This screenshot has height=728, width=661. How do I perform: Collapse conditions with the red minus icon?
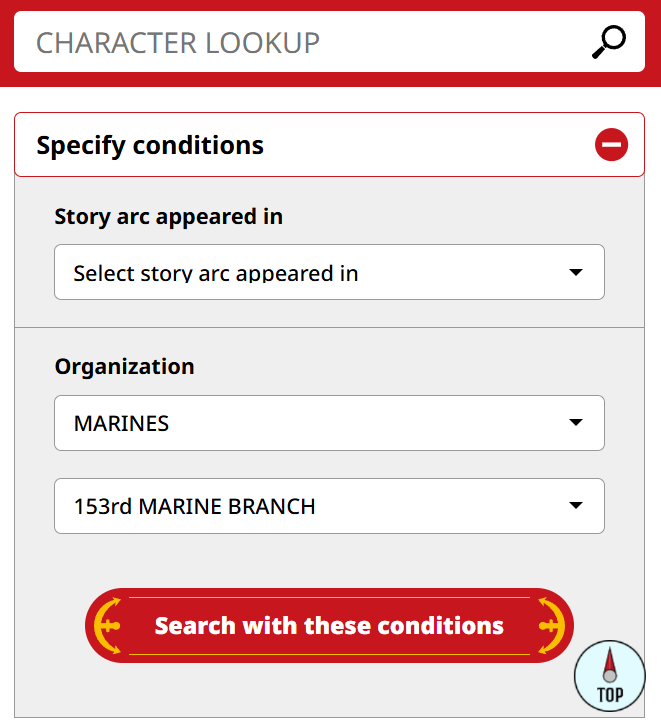[611, 145]
